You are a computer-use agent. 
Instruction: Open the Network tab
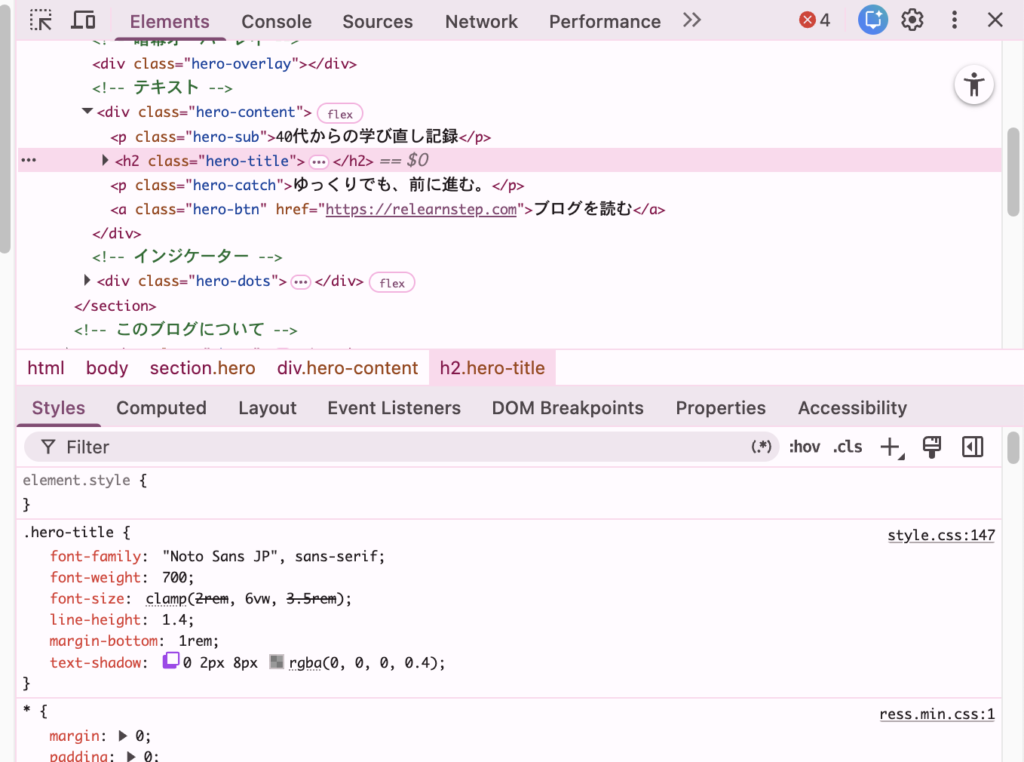pyautogui.click(x=481, y=22)
